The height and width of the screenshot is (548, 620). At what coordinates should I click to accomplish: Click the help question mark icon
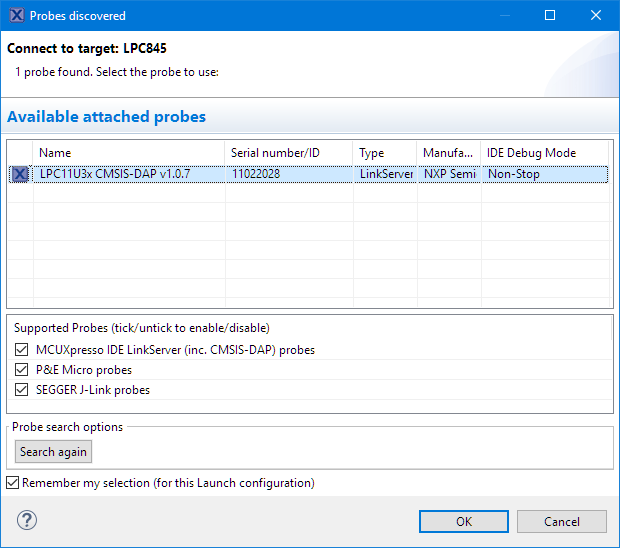(27, 521)
